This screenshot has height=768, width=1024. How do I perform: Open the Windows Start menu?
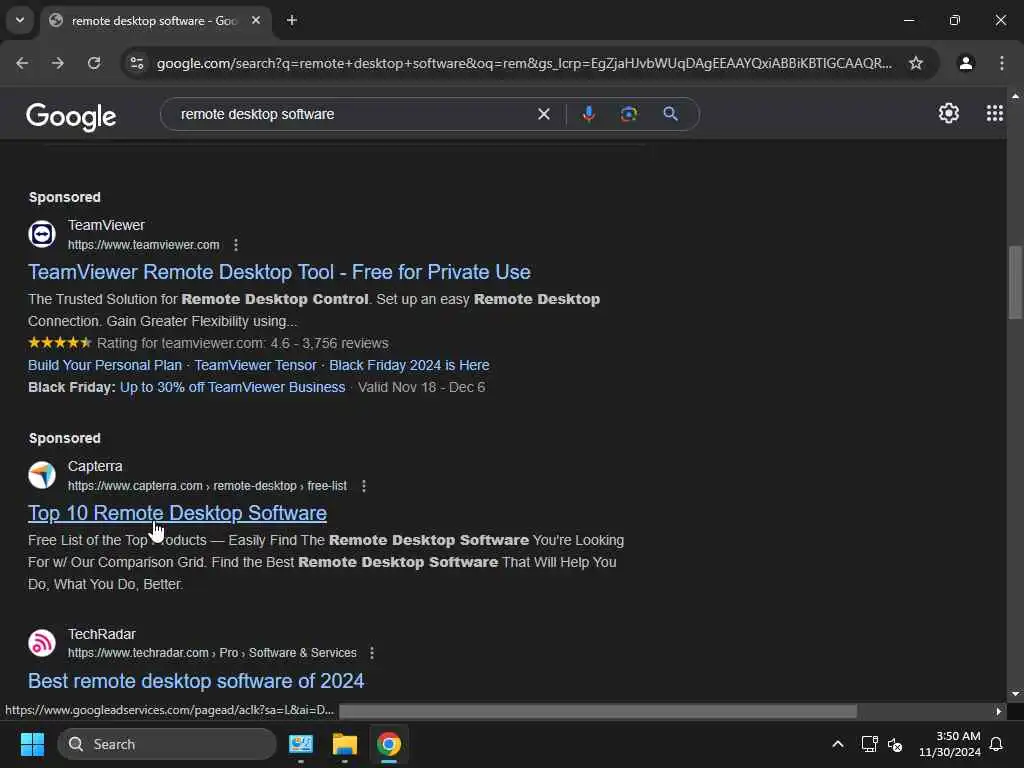32,744
